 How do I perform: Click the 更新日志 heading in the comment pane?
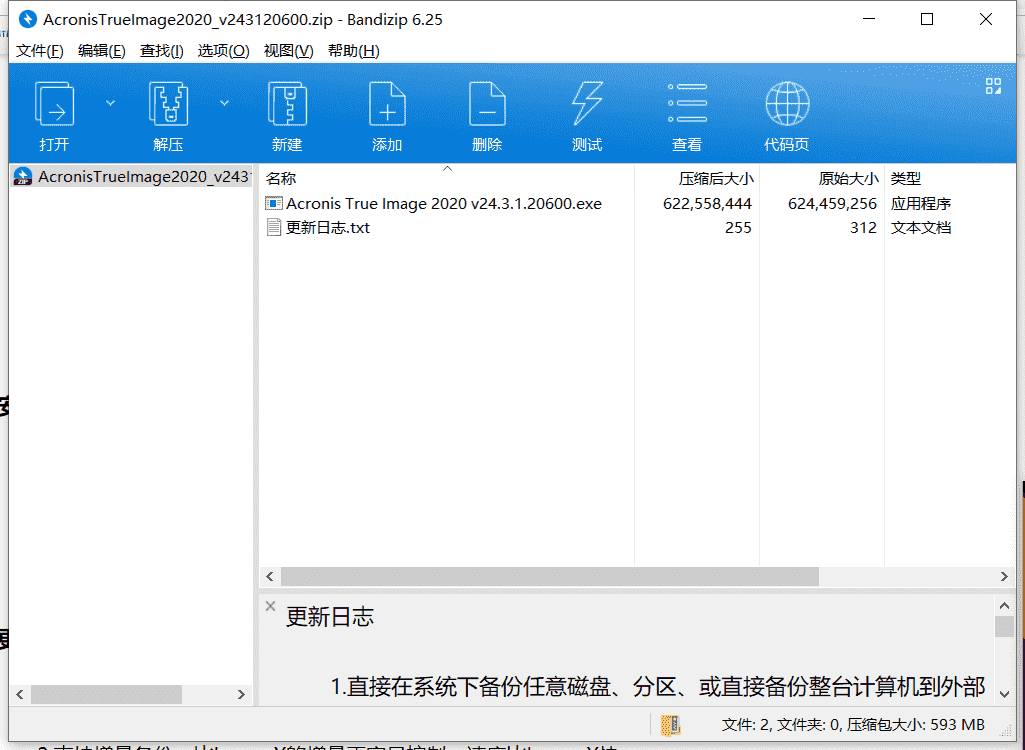click(329, 617)
